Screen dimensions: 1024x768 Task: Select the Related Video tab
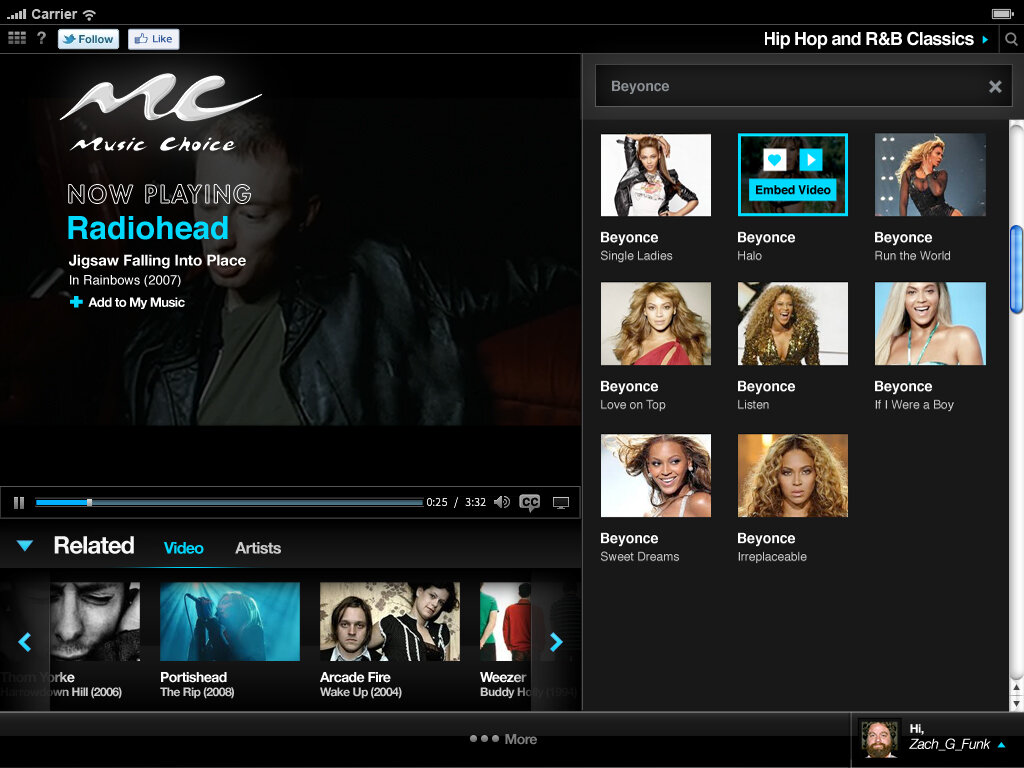point(184,548)
